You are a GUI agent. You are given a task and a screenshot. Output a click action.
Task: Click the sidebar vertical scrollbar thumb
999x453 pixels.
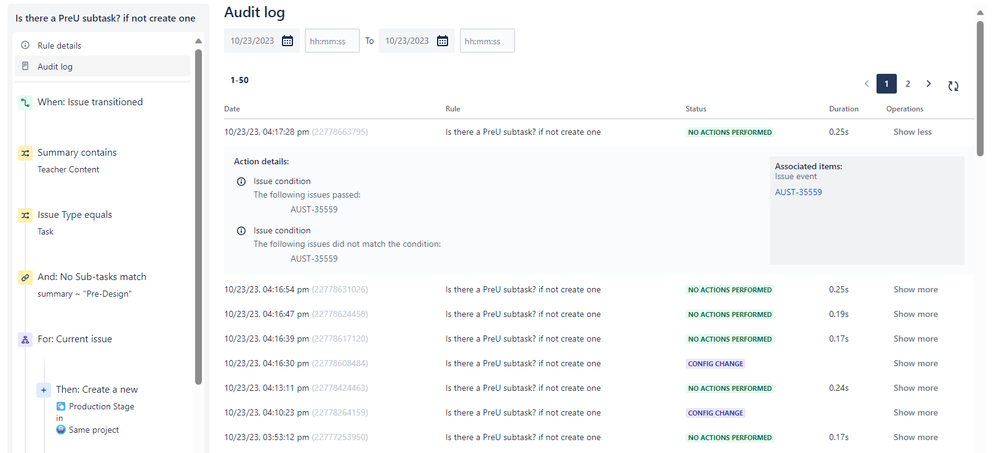coord(198,217)
